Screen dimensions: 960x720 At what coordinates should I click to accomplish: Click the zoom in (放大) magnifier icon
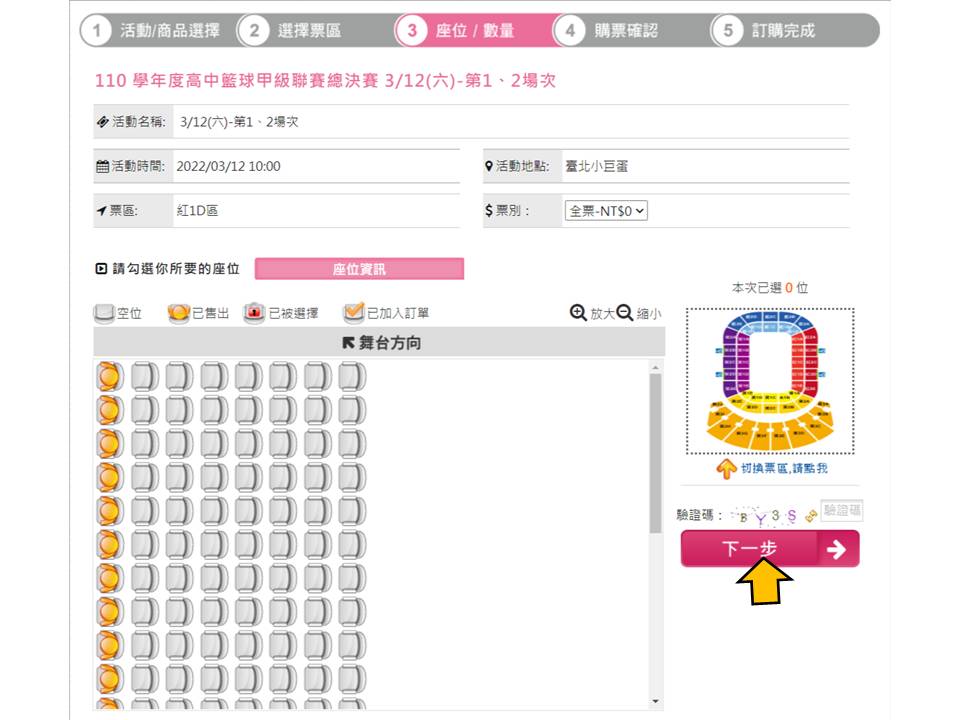578,313
